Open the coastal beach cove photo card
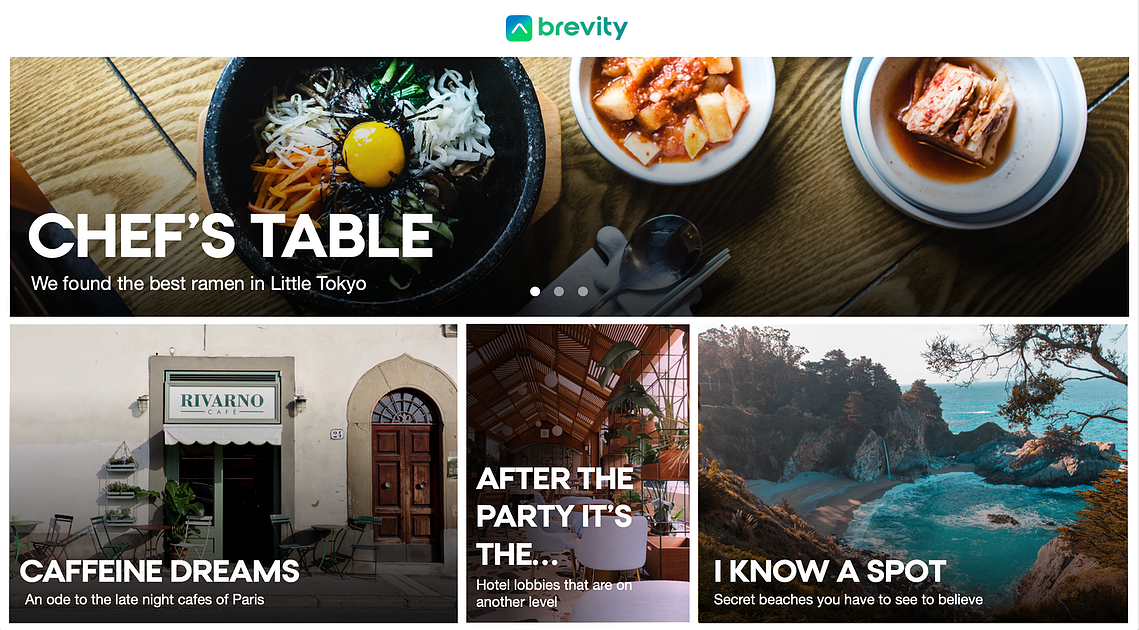1139x630 pixels. [913, 473]
